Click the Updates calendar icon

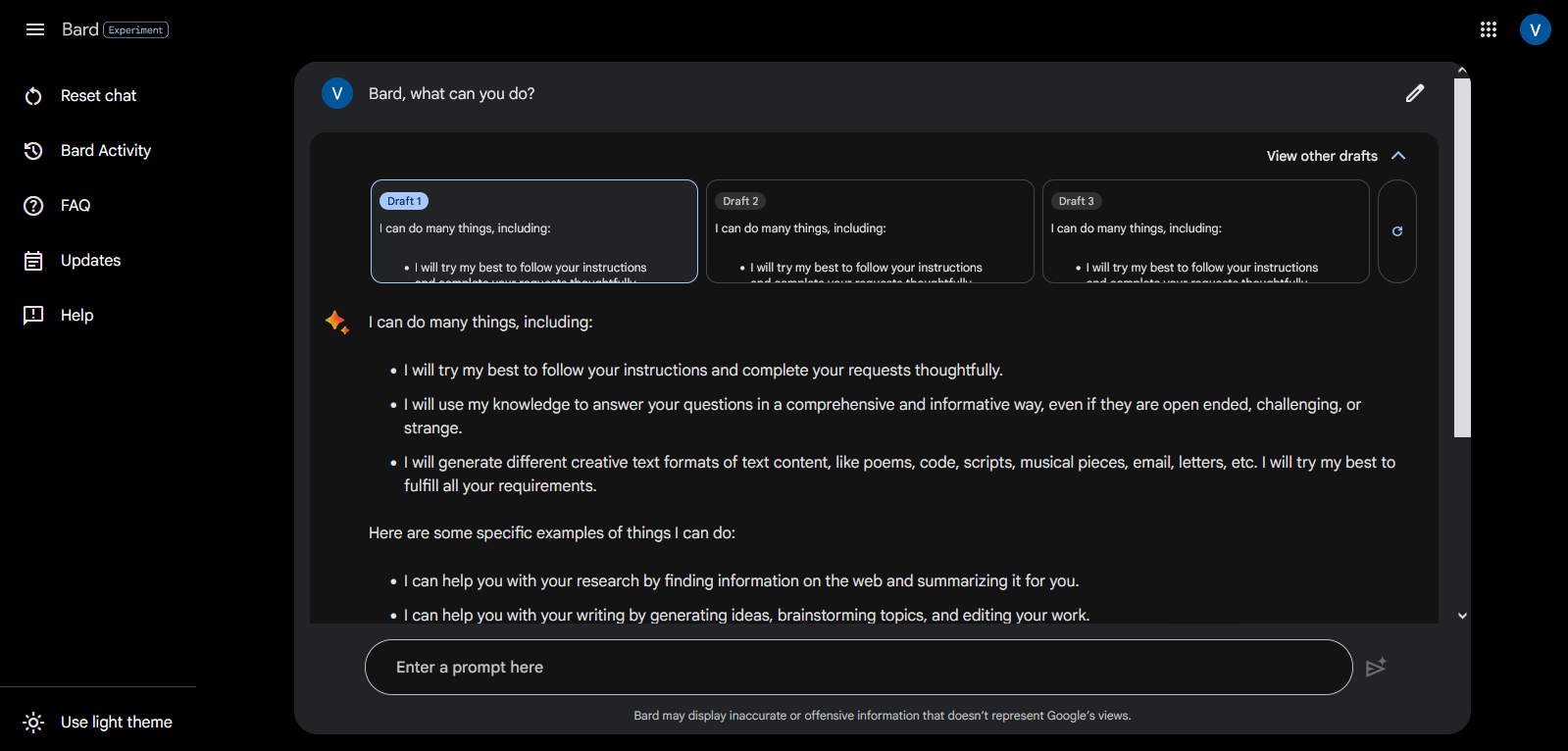click(x=33, y=261)
